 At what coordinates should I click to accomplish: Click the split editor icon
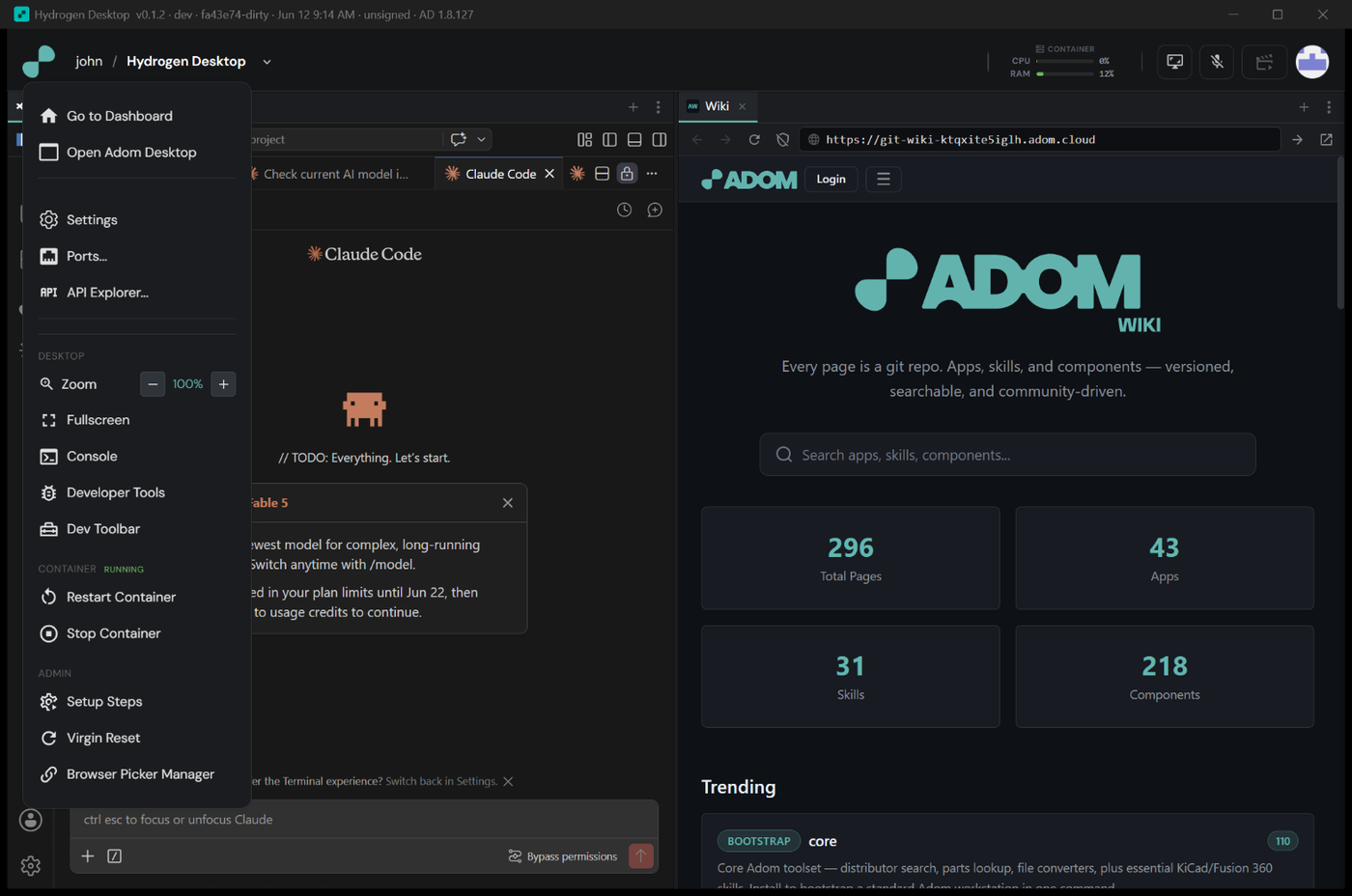[x=602, y=174]
